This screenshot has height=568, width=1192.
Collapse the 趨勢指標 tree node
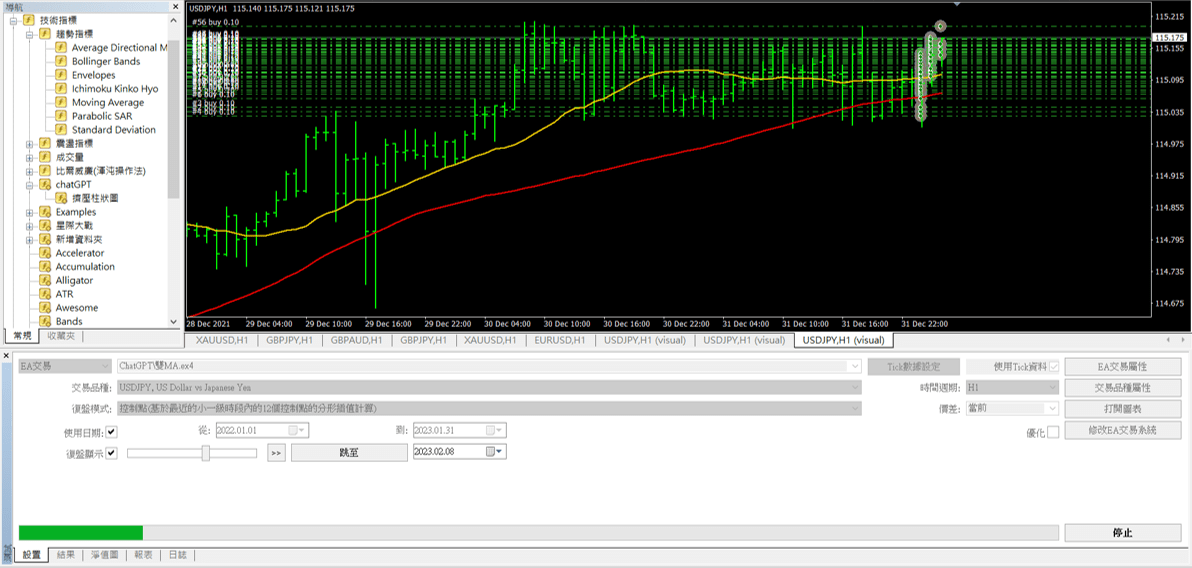[30, 34]
